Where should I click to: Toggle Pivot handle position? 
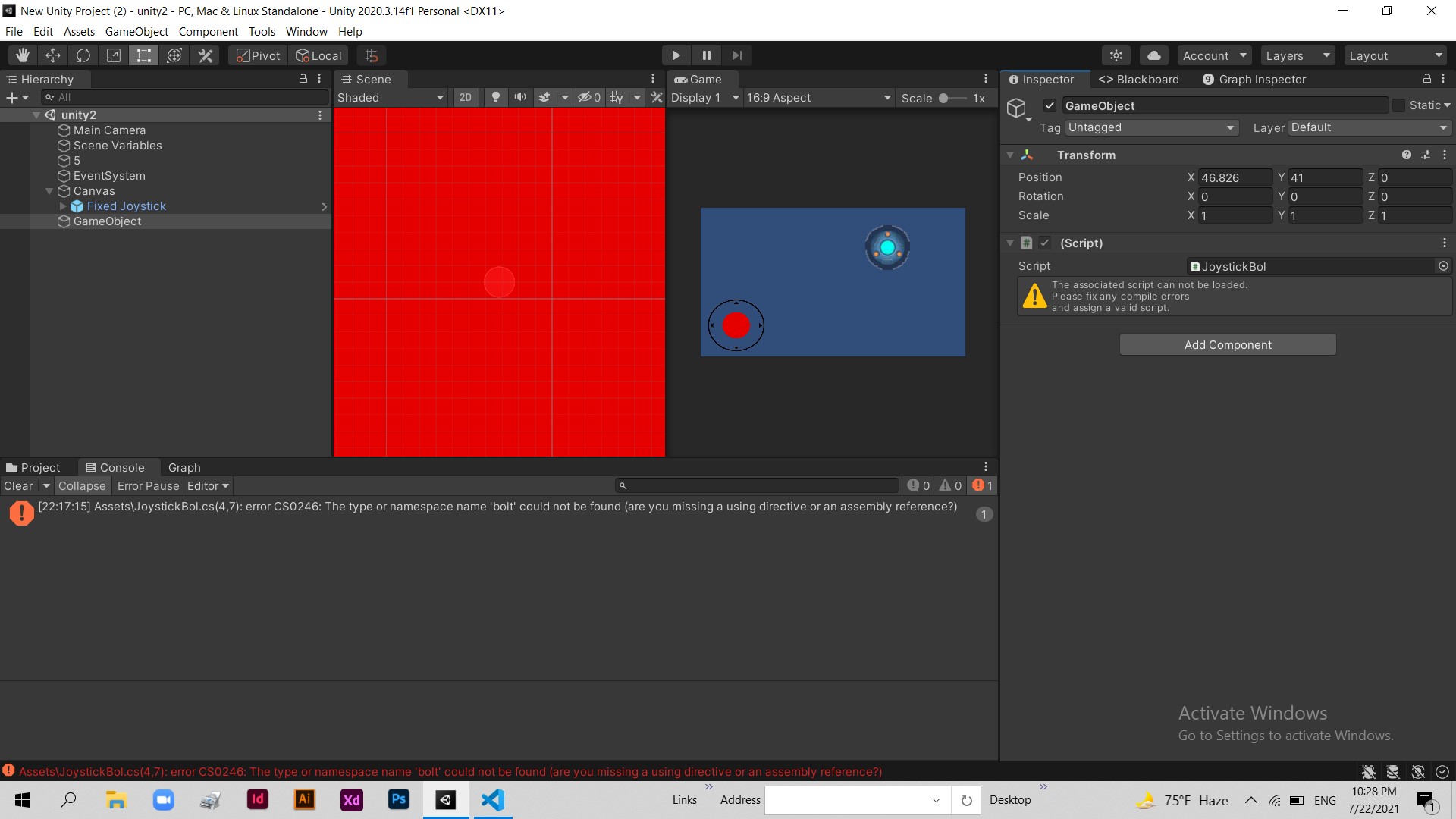point(258,55)
